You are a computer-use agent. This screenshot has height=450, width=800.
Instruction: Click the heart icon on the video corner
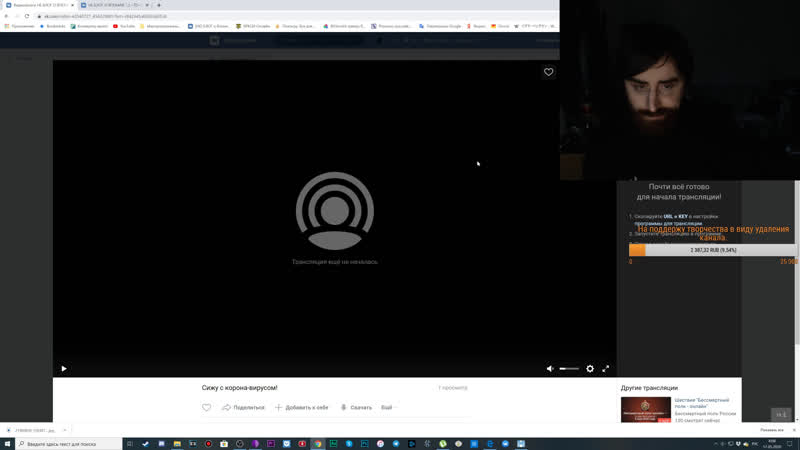[548, 72]
